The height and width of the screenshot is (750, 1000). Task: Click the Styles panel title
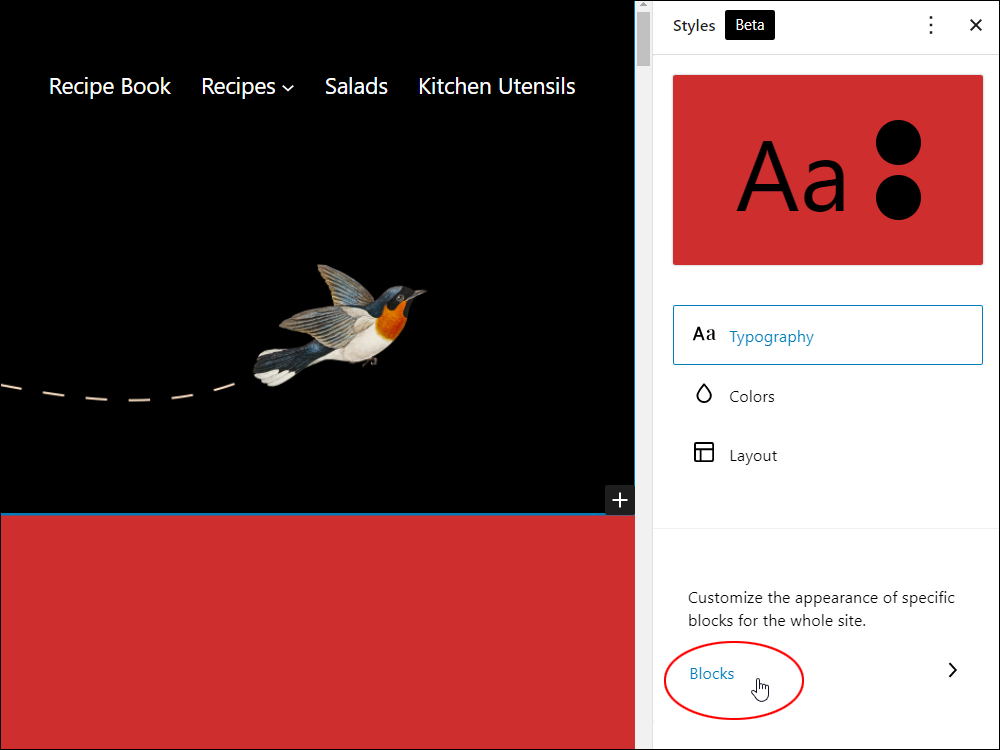tap(694, 26)
